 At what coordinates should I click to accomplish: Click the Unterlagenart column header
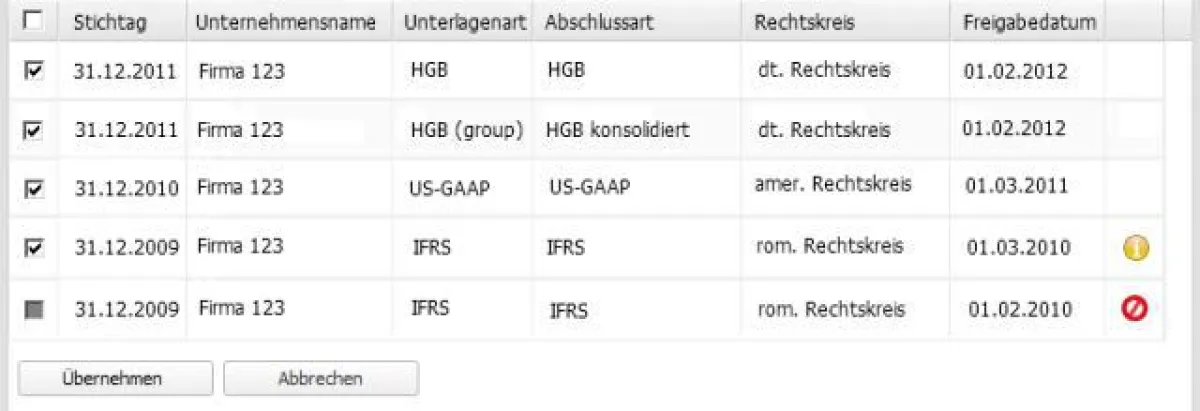point(466,22)
